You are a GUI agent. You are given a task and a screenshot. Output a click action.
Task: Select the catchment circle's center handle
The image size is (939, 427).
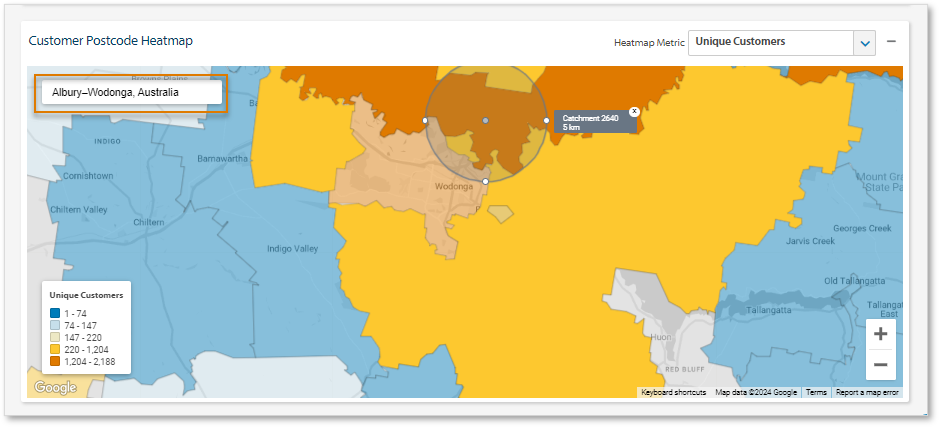tap(486, 120)
